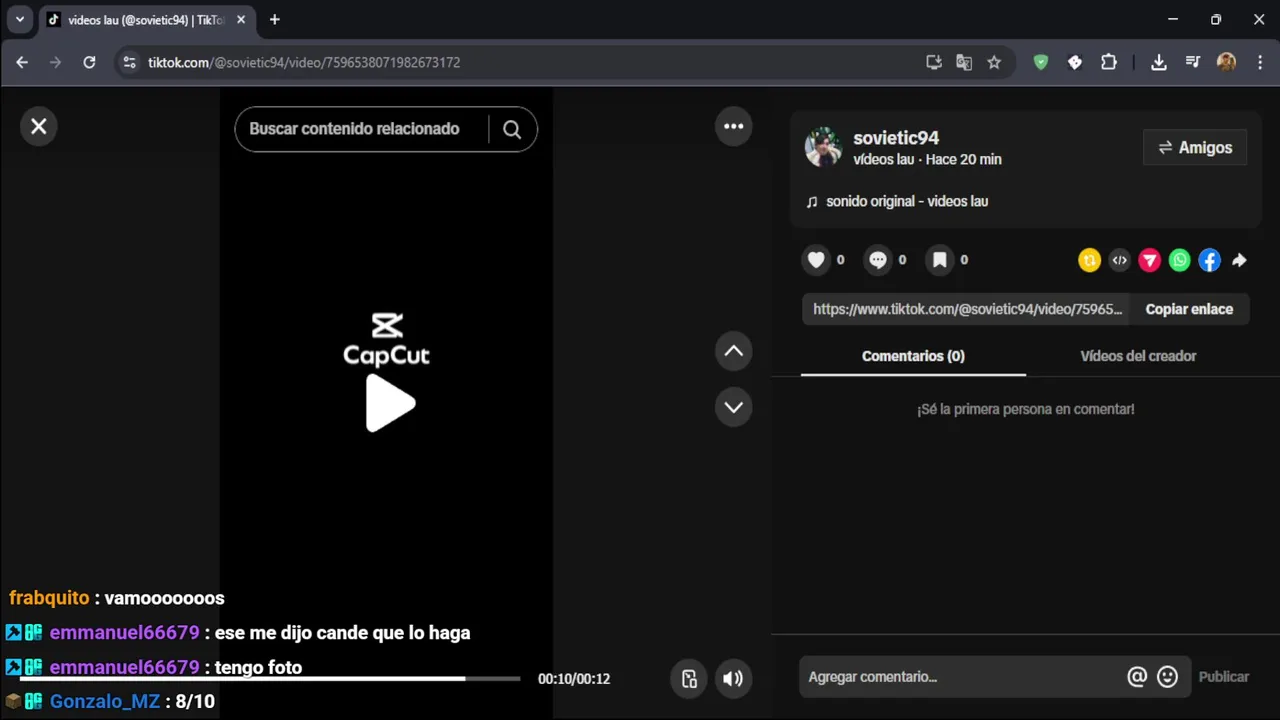Click Copiar enlace button

(1189, 309)
